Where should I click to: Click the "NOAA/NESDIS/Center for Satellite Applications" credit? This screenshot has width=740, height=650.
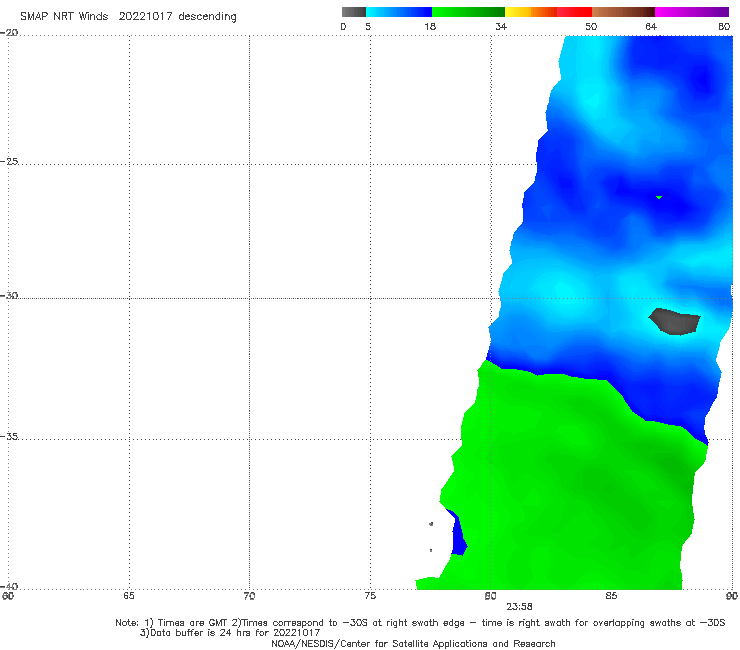click(x=413, y=644)
